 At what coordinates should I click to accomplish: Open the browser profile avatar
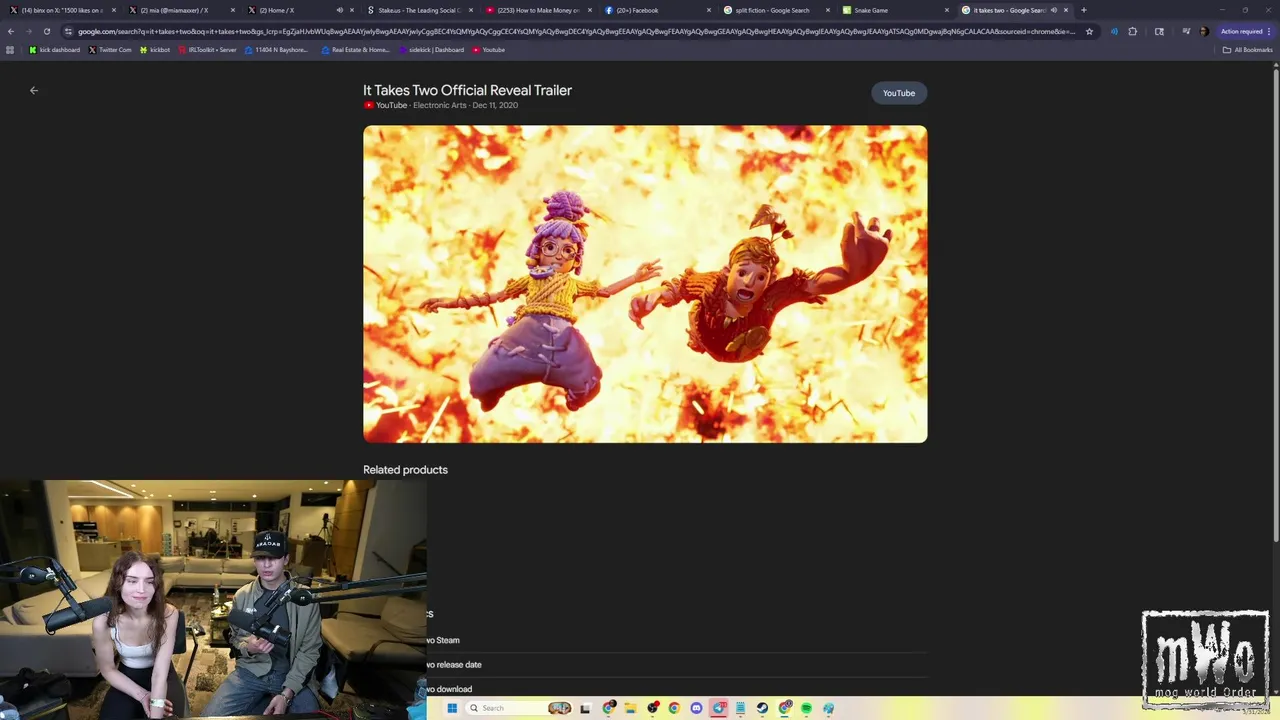(x=1204, y=31)
